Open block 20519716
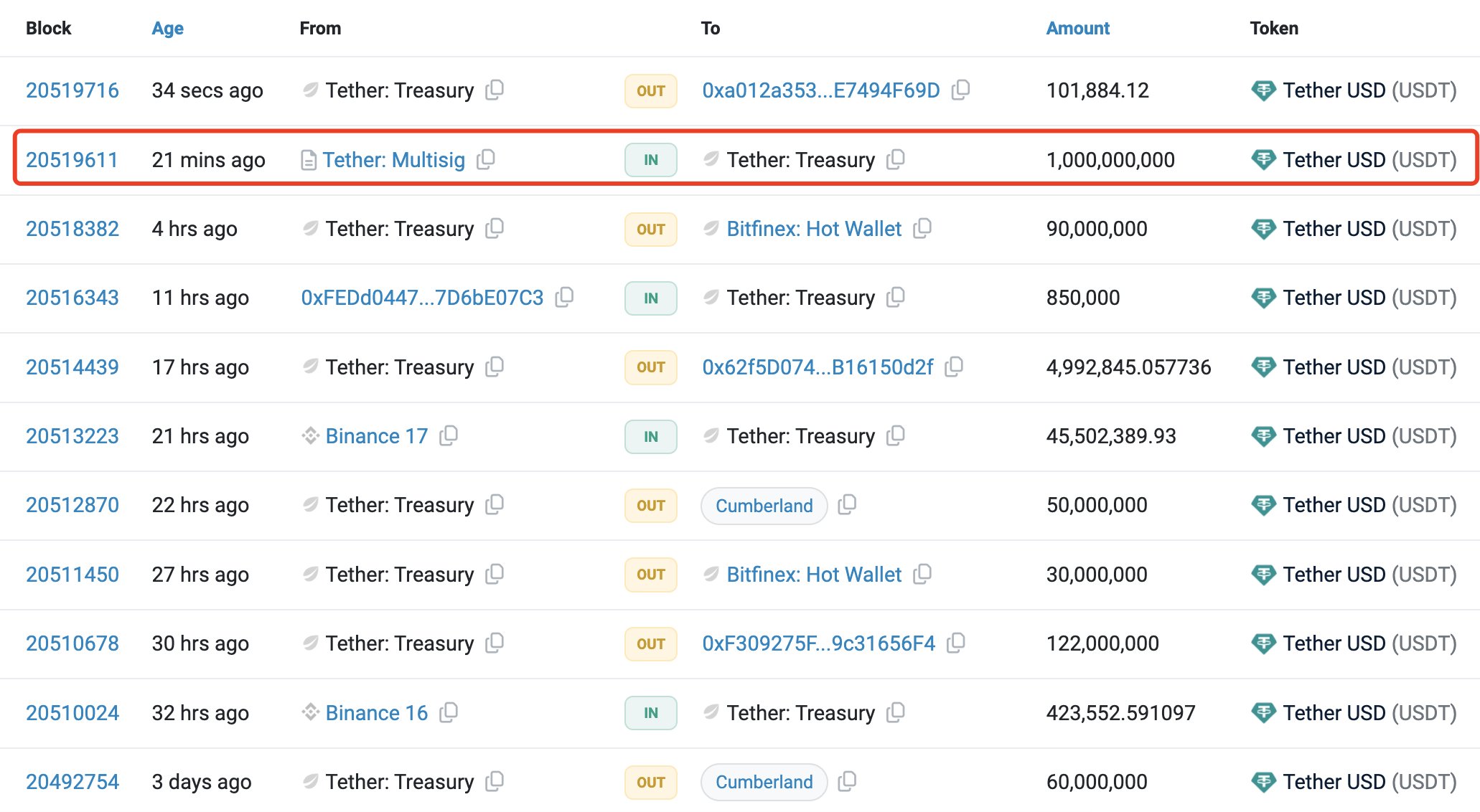 pos(72,90)
